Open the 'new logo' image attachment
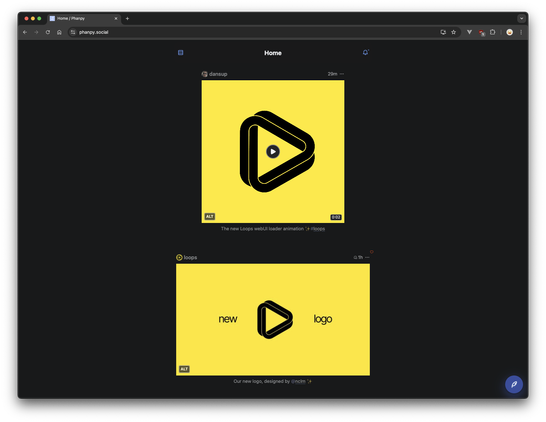Screen dimensions: 546x422 [273, 320]
